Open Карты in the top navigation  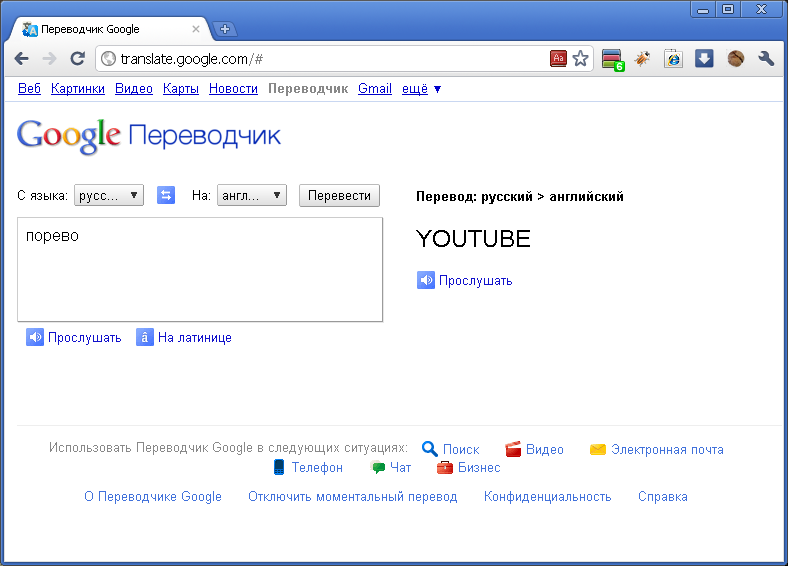point(181,88)
